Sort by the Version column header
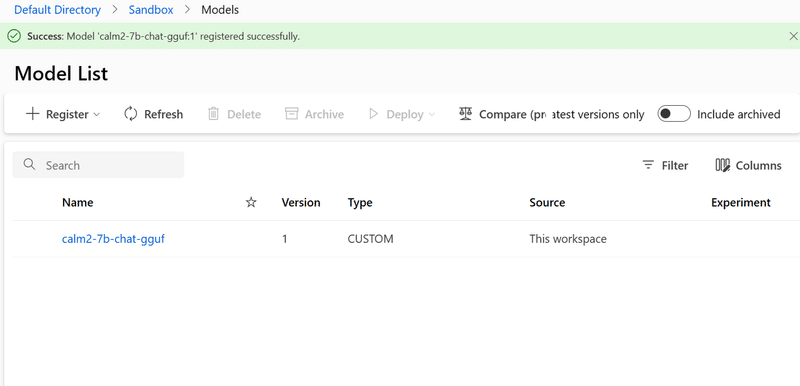This screenshot has height=386, width=800. 301,202
